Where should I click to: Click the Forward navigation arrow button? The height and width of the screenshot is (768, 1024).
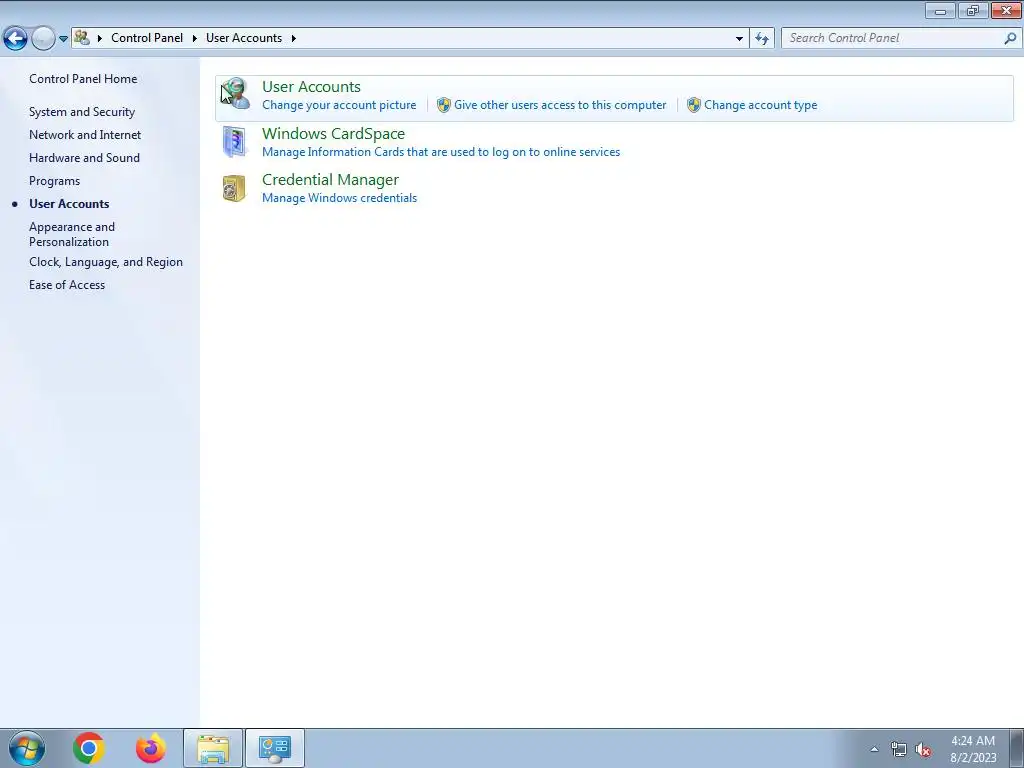[43, 38]
